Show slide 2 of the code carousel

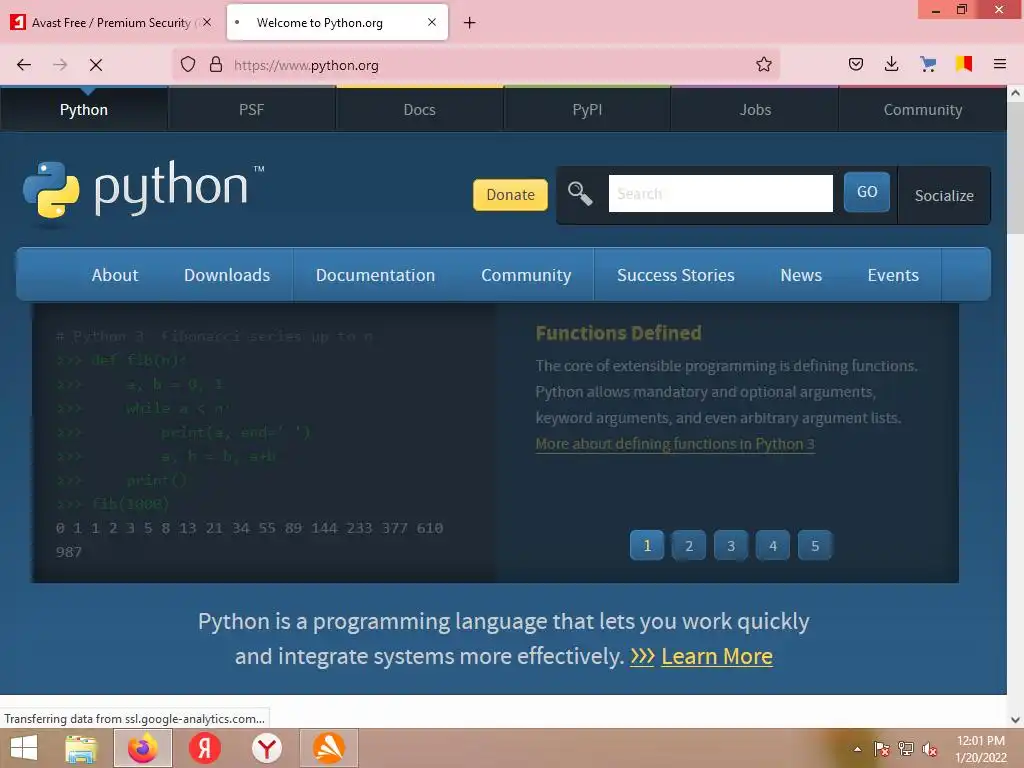[688, 545]
